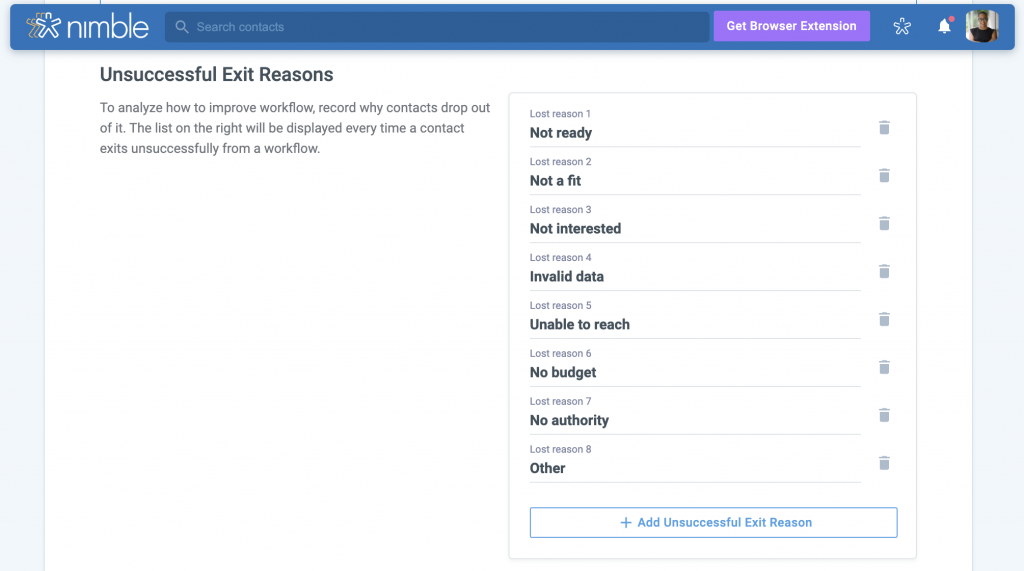Image resolution: width=1024 pixels, height=571 pixels.
Task: Select the 'Invalid data' text field
Action: coord(694,277)
